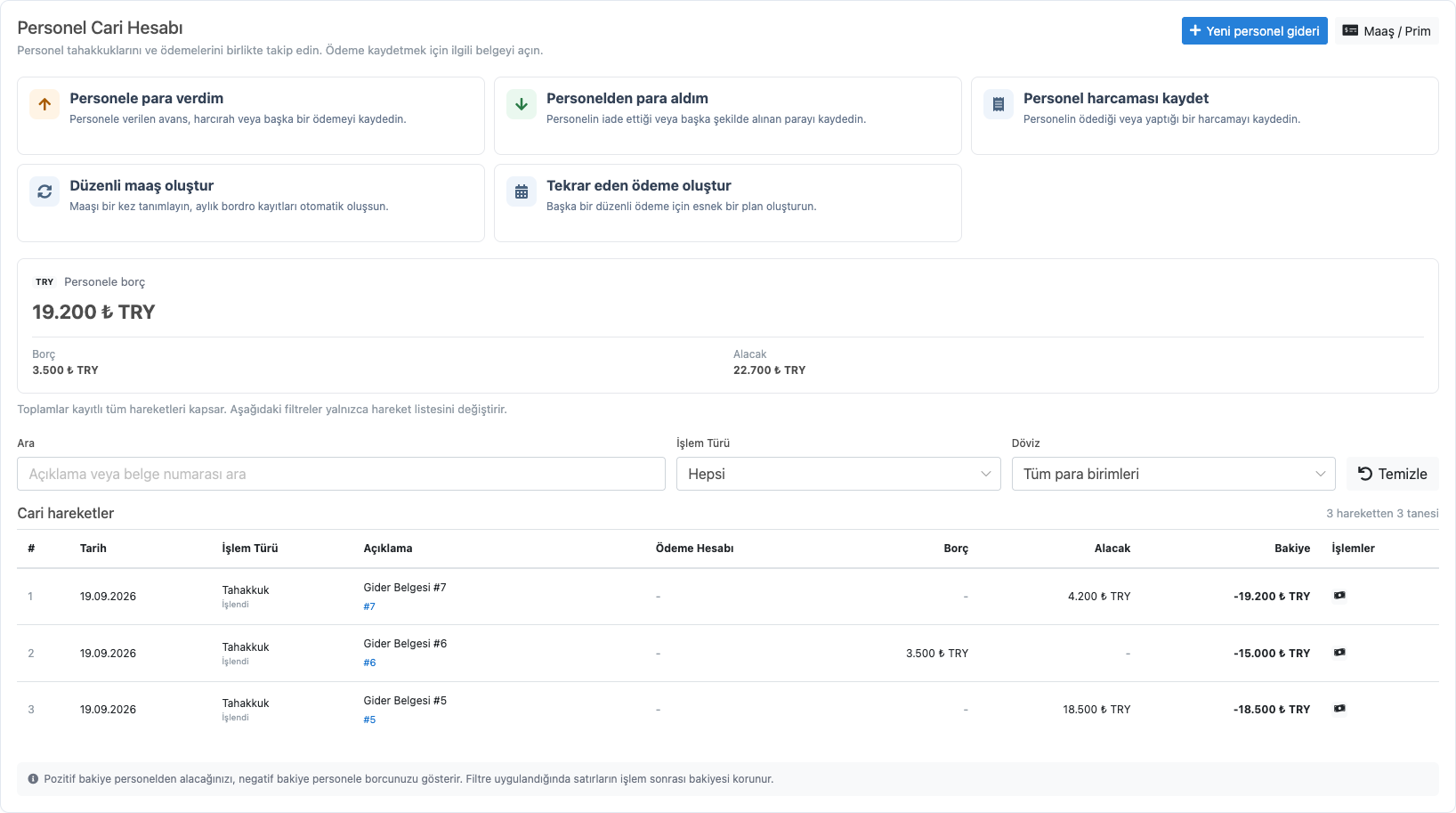Open document link #5
The image size is (1456, 813).
coord(369,720)
